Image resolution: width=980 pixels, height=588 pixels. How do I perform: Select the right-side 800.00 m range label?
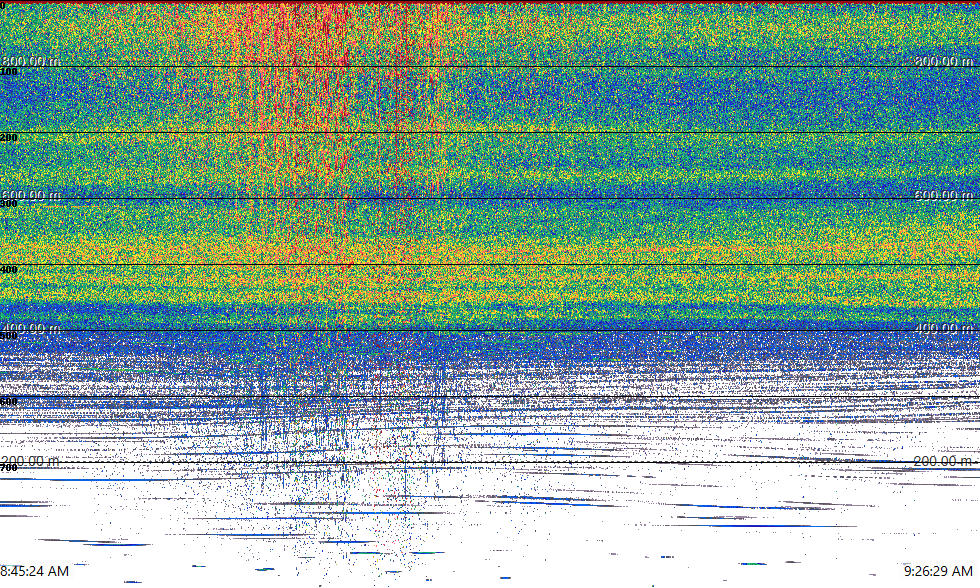coord(944,61)
